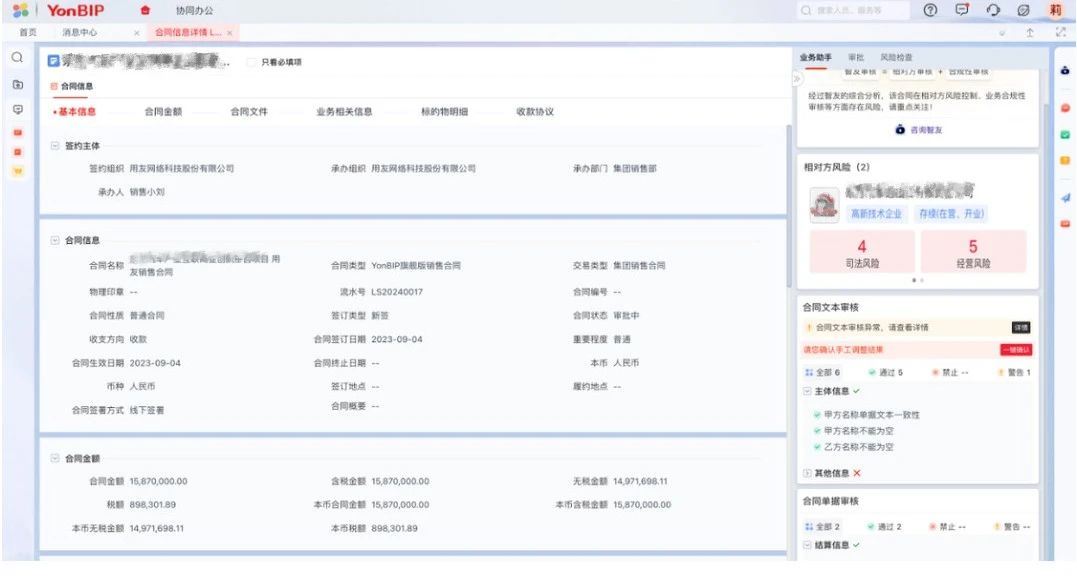Collapse the 签约主体 section
This screenshot has height=587, width=1077.
click(55, 146)
